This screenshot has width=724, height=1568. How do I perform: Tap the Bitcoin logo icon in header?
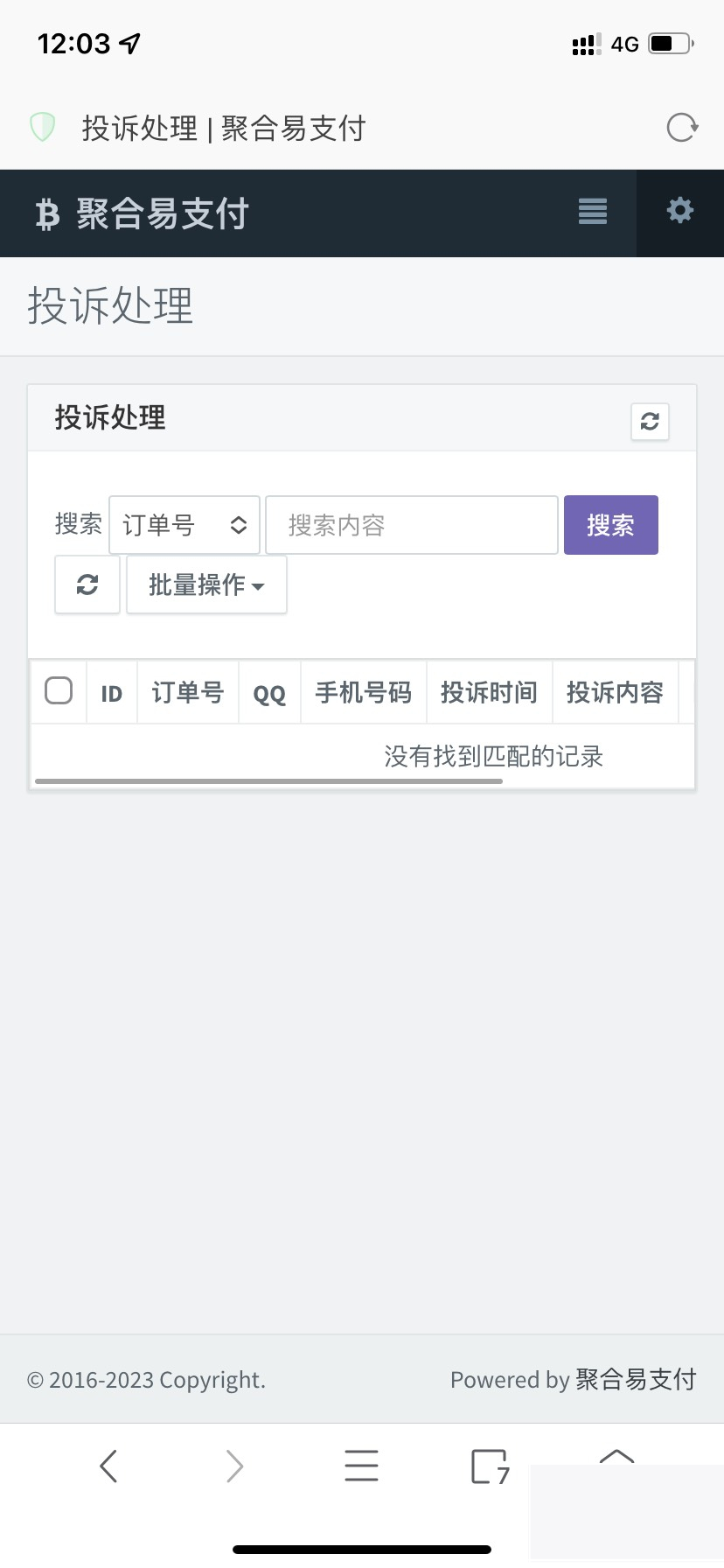[x=47, y=214]
